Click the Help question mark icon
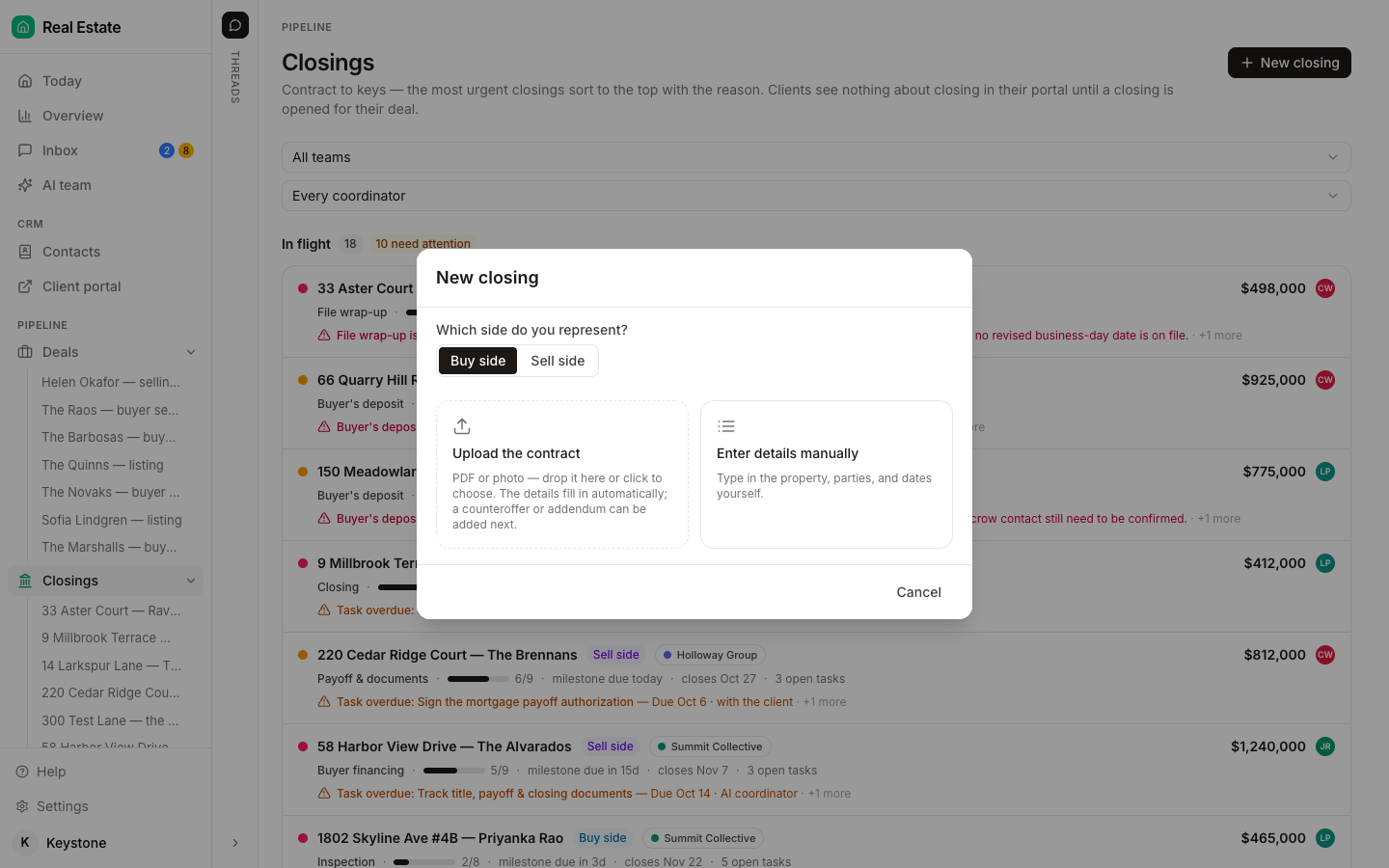The image size is (1389, 868). [x=22, y=772]
